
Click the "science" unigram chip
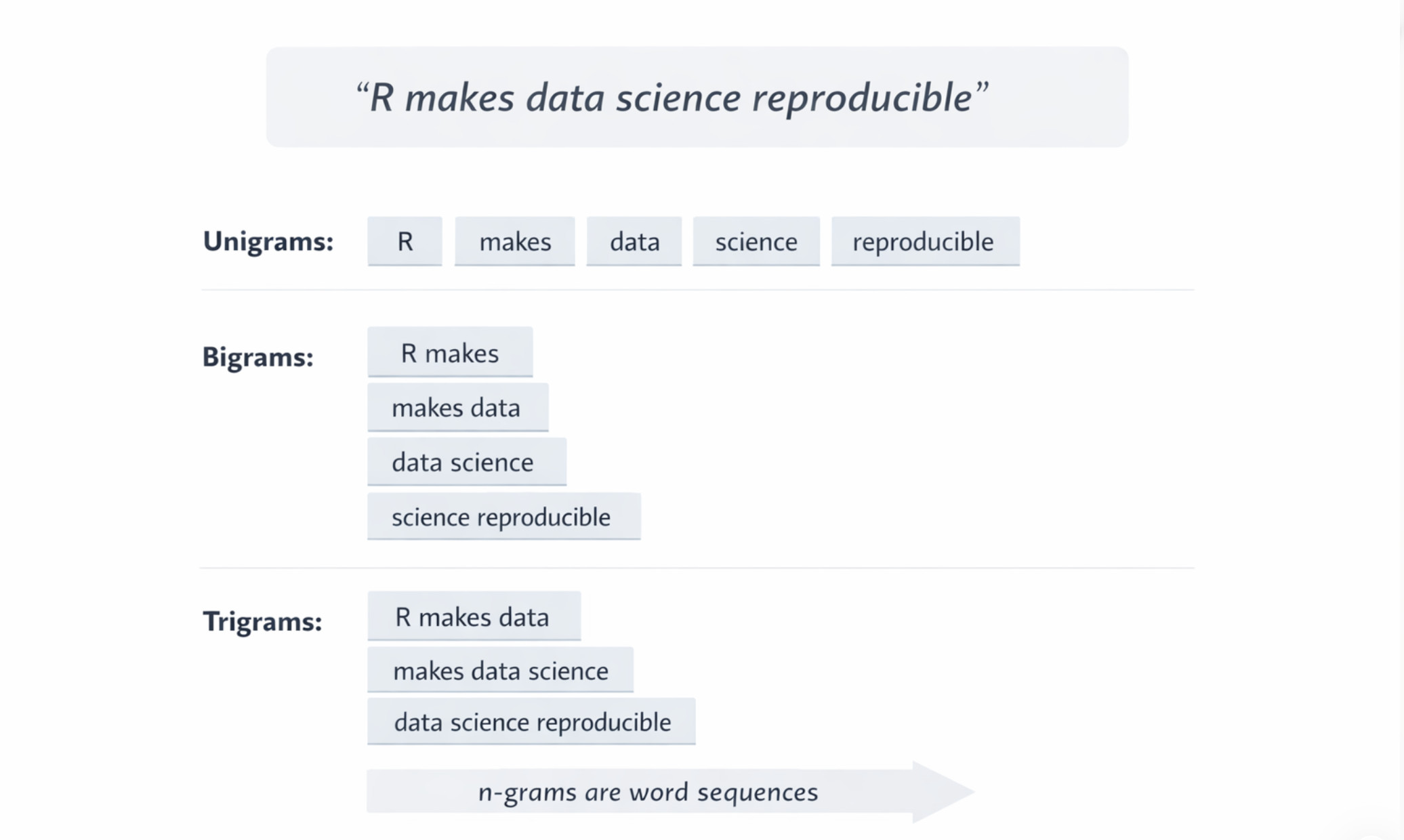click(756, 241)
